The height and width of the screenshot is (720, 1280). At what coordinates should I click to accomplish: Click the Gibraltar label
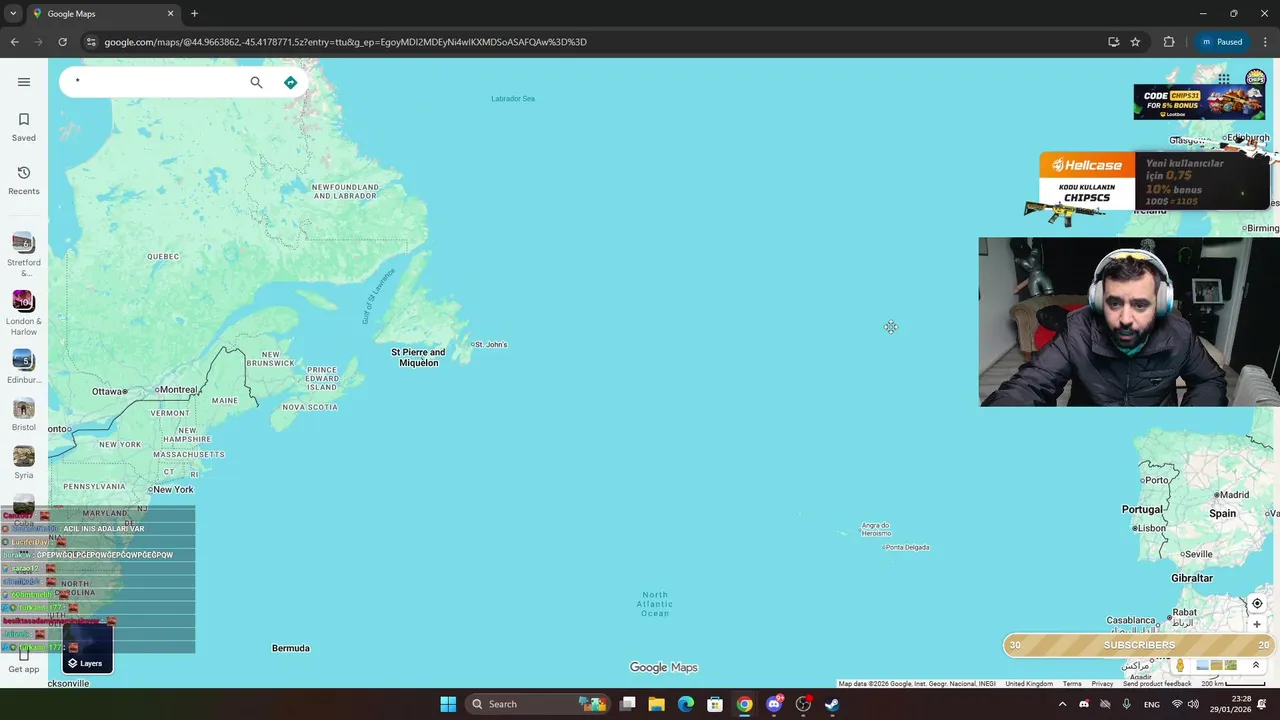1192,578
